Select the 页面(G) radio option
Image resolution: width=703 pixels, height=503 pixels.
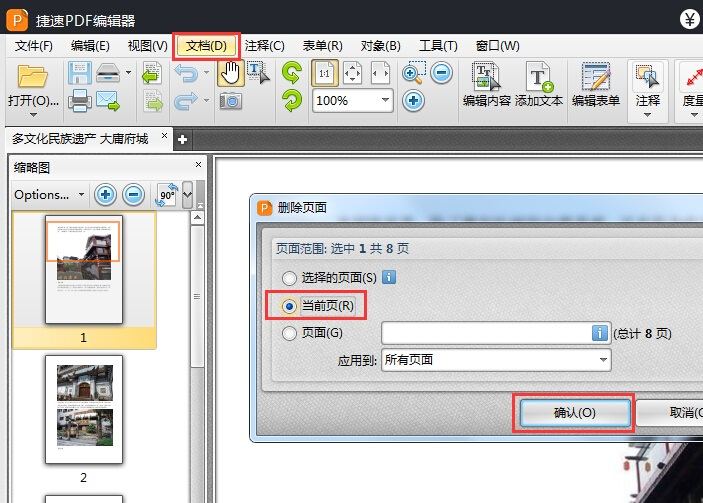click(x=289, y=334)
